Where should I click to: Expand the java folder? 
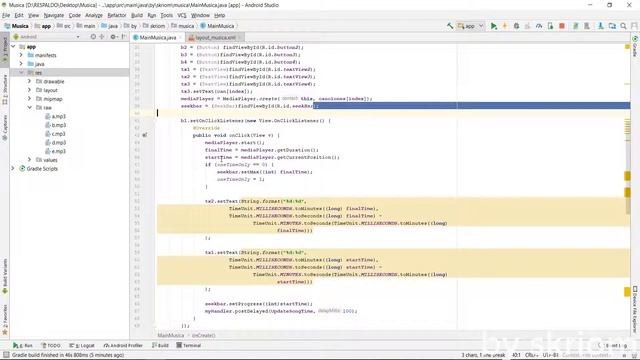pos(21,64)
